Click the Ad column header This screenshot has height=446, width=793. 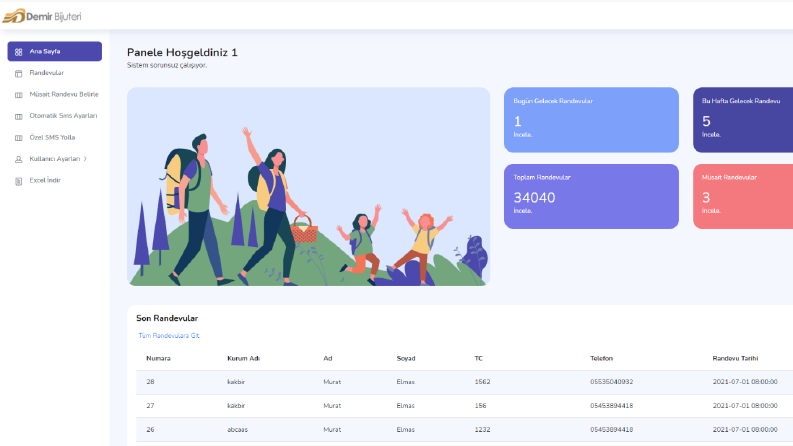tap(328, 359)
